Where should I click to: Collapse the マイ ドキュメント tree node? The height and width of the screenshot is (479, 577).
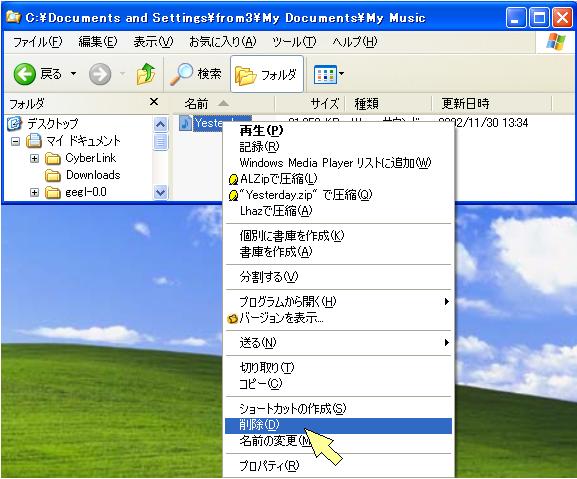pos(15,141)
